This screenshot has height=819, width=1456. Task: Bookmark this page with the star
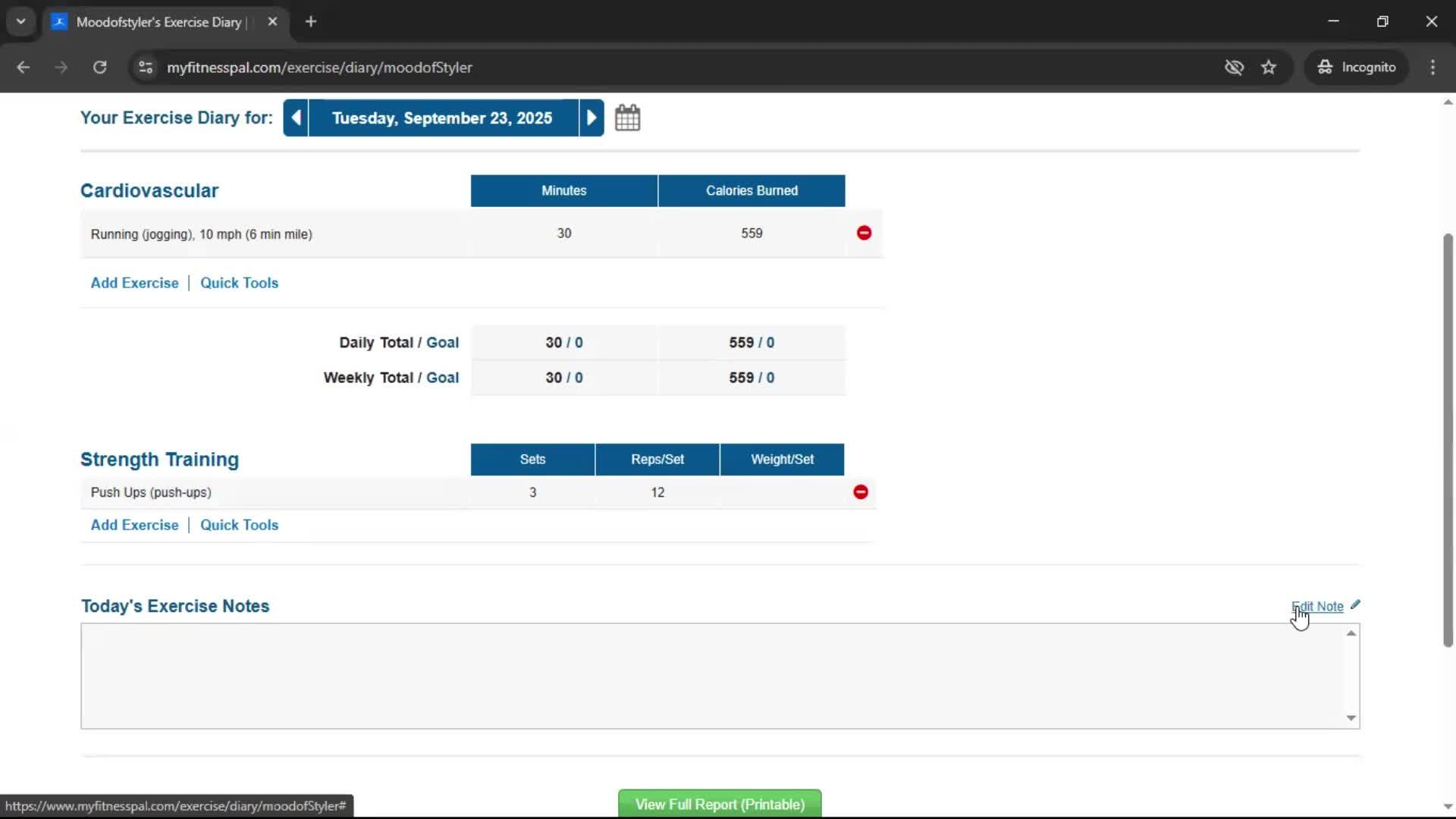coord(1269,67)
